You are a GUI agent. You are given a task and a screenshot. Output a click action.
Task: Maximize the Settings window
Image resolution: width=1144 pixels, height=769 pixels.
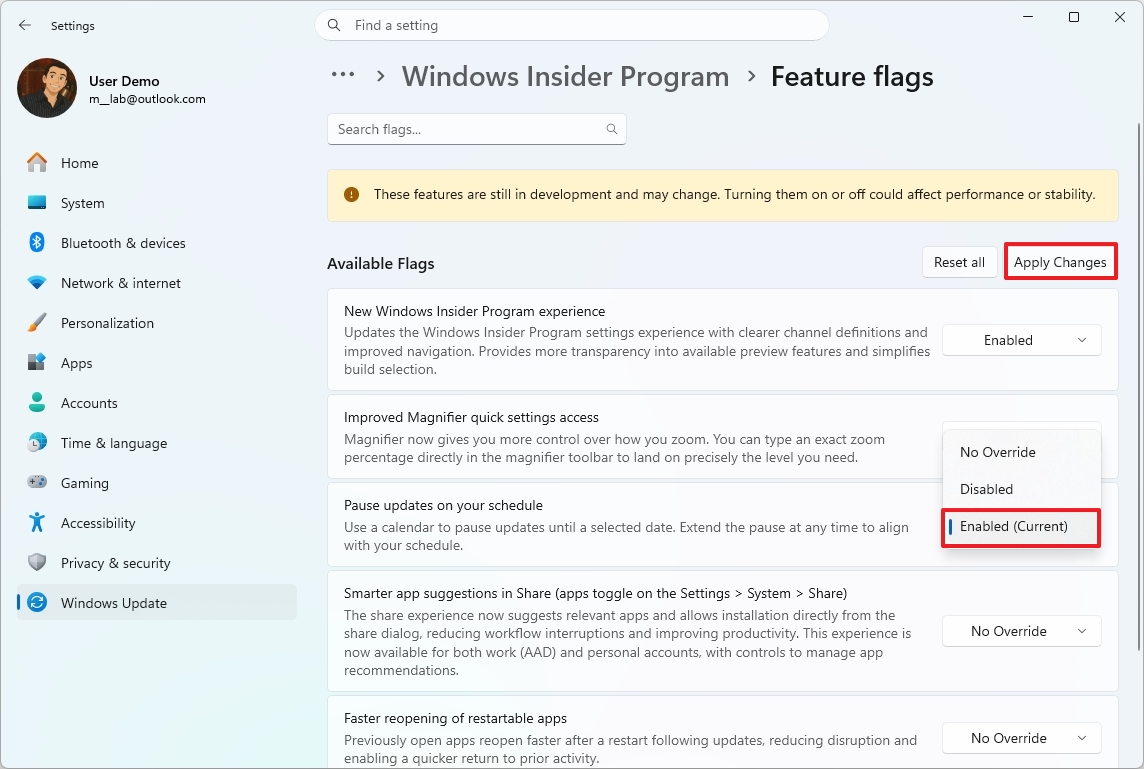(1074, 17)
